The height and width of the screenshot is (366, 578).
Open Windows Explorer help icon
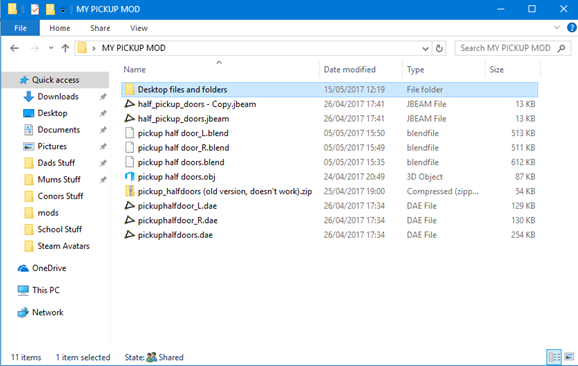(x=571, y=28)
